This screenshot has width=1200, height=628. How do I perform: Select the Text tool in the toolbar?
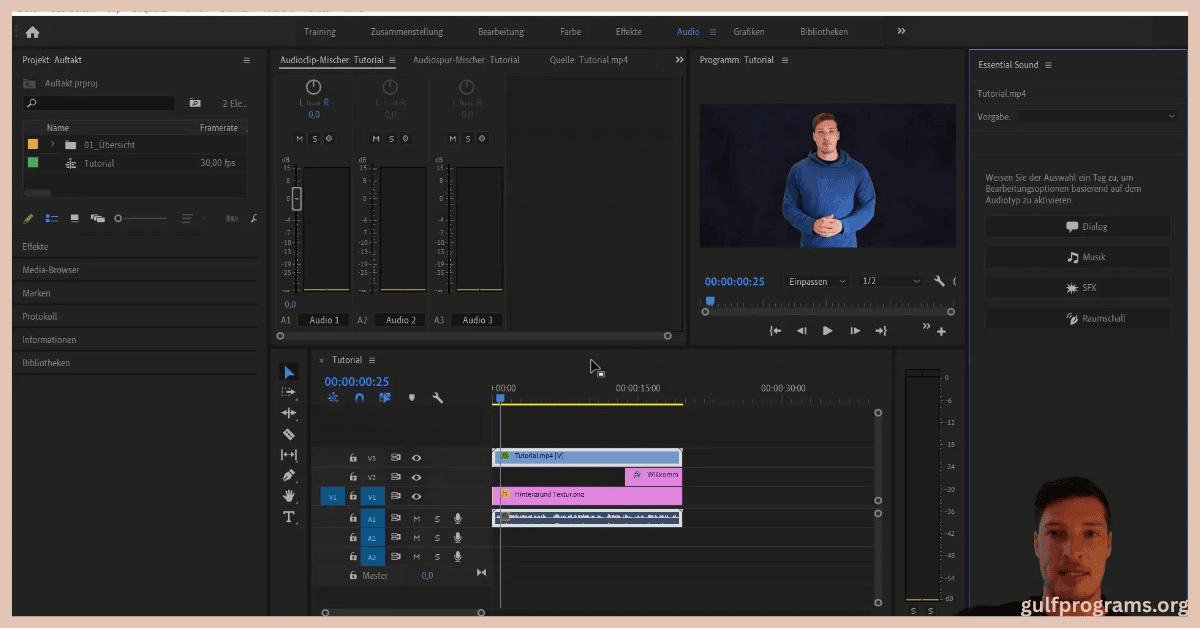[x=289, y=517]
